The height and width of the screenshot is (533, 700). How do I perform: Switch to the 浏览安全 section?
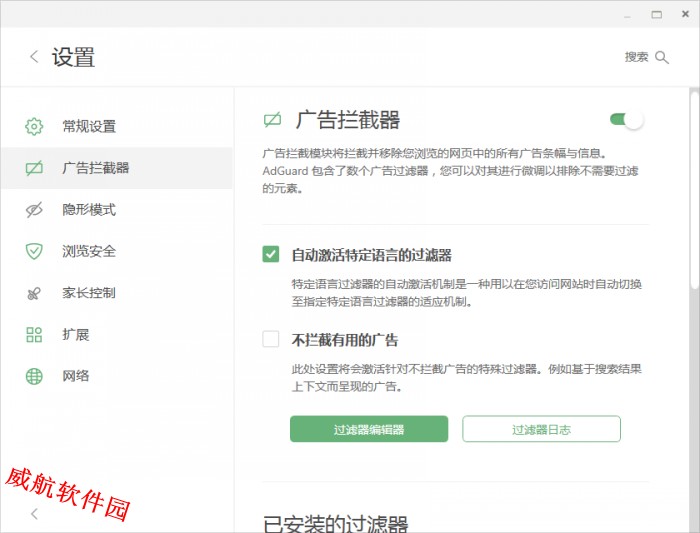tap(89, 251)
